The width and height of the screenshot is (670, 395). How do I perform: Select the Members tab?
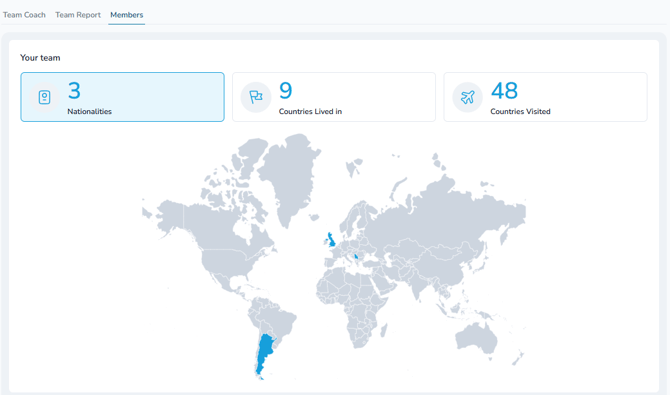pyautogui.click(x=126, y=15)
